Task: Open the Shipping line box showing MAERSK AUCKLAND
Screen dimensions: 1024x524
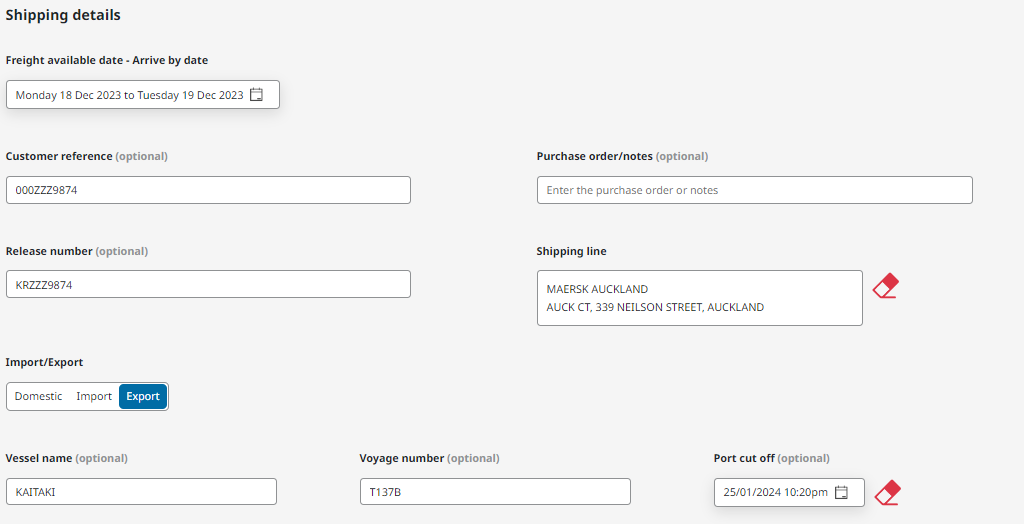Action: point(699,298)
